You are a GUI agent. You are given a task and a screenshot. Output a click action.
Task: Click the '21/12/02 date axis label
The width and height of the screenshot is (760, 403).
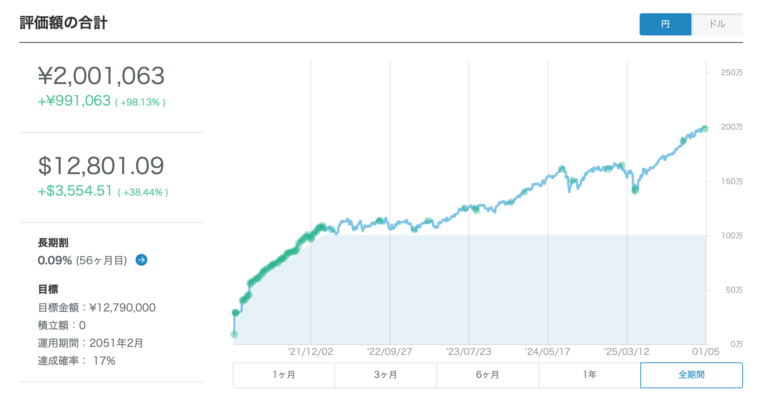point(310,351)
